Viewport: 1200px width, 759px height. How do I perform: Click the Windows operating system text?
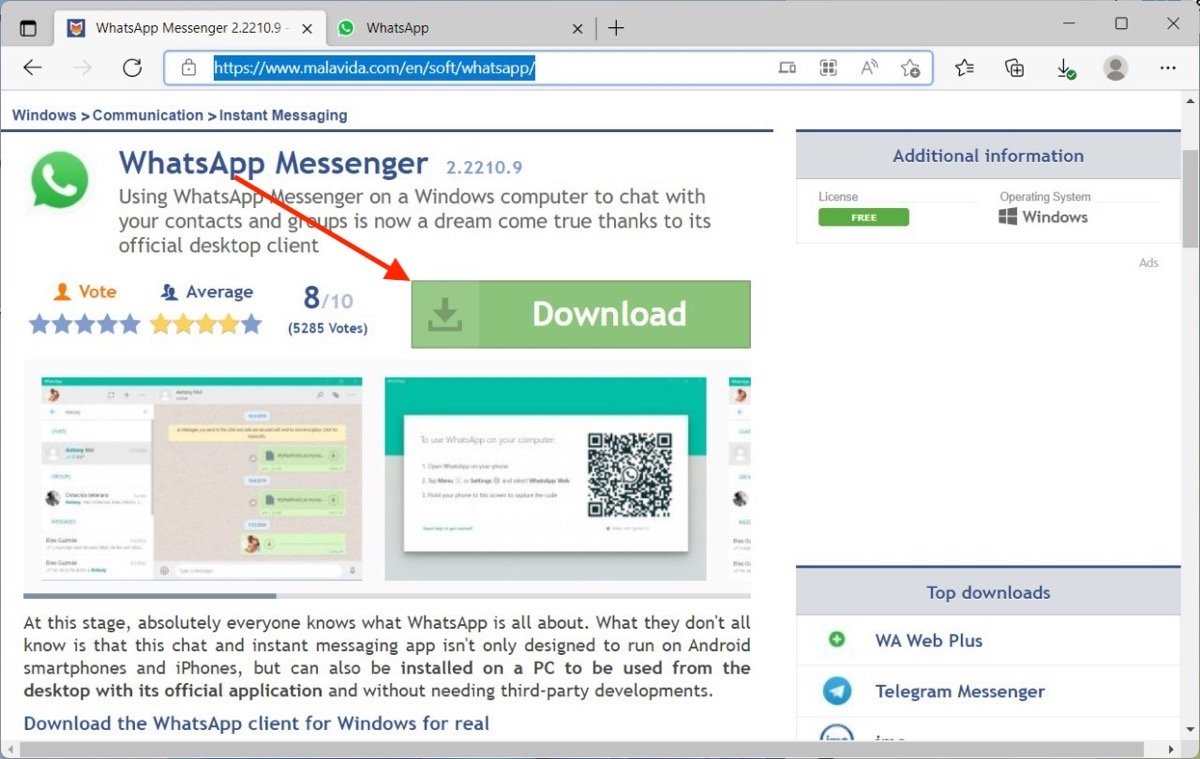1055,217
